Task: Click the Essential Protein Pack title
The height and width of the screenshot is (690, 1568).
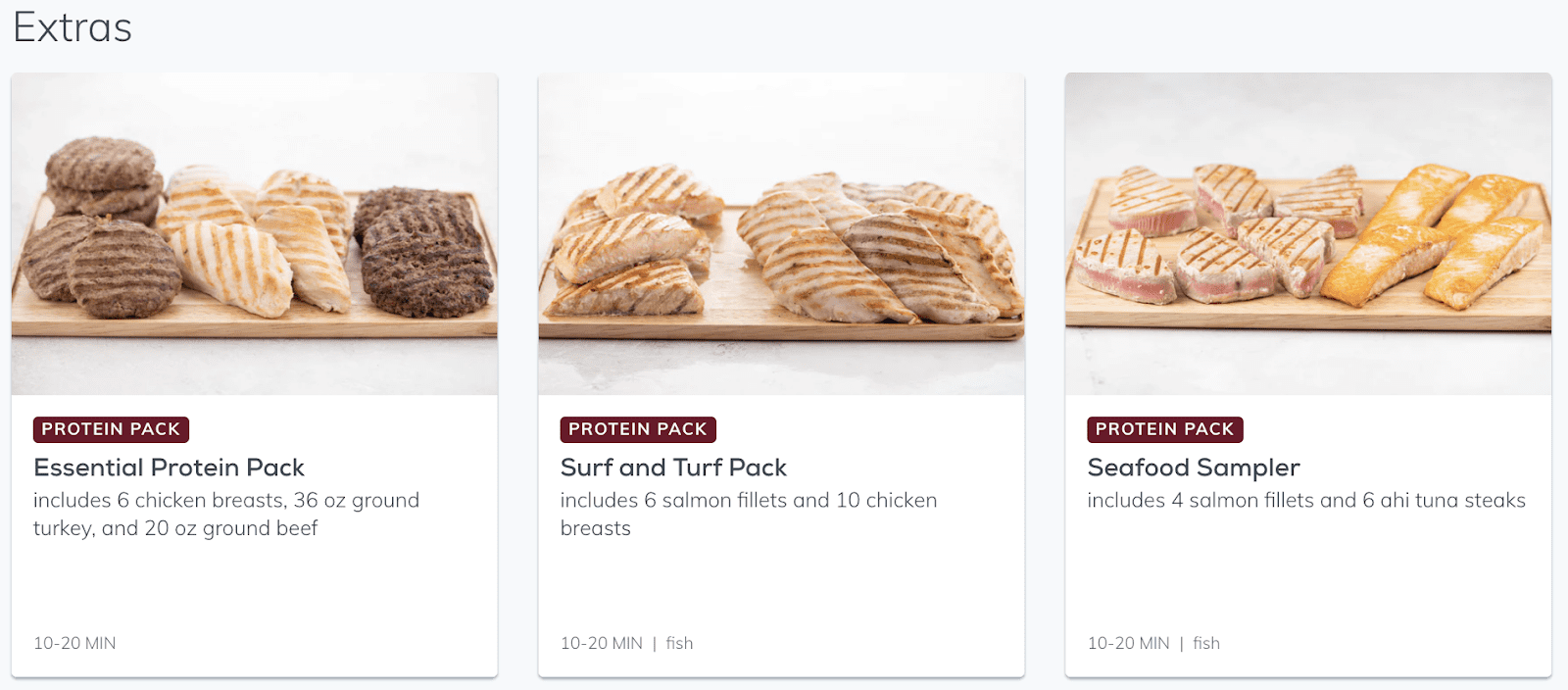Action: pos(169,468)
